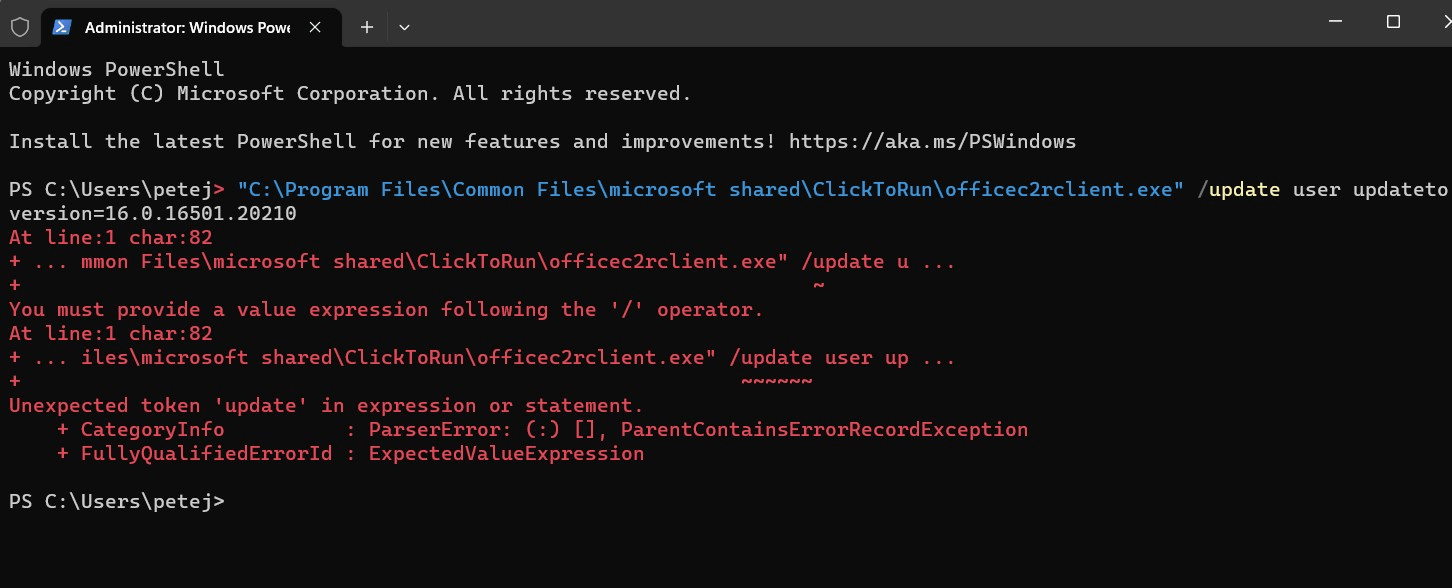Click the CategoryInfo ParserError line

pyautogui.click(x=542, y=429)
